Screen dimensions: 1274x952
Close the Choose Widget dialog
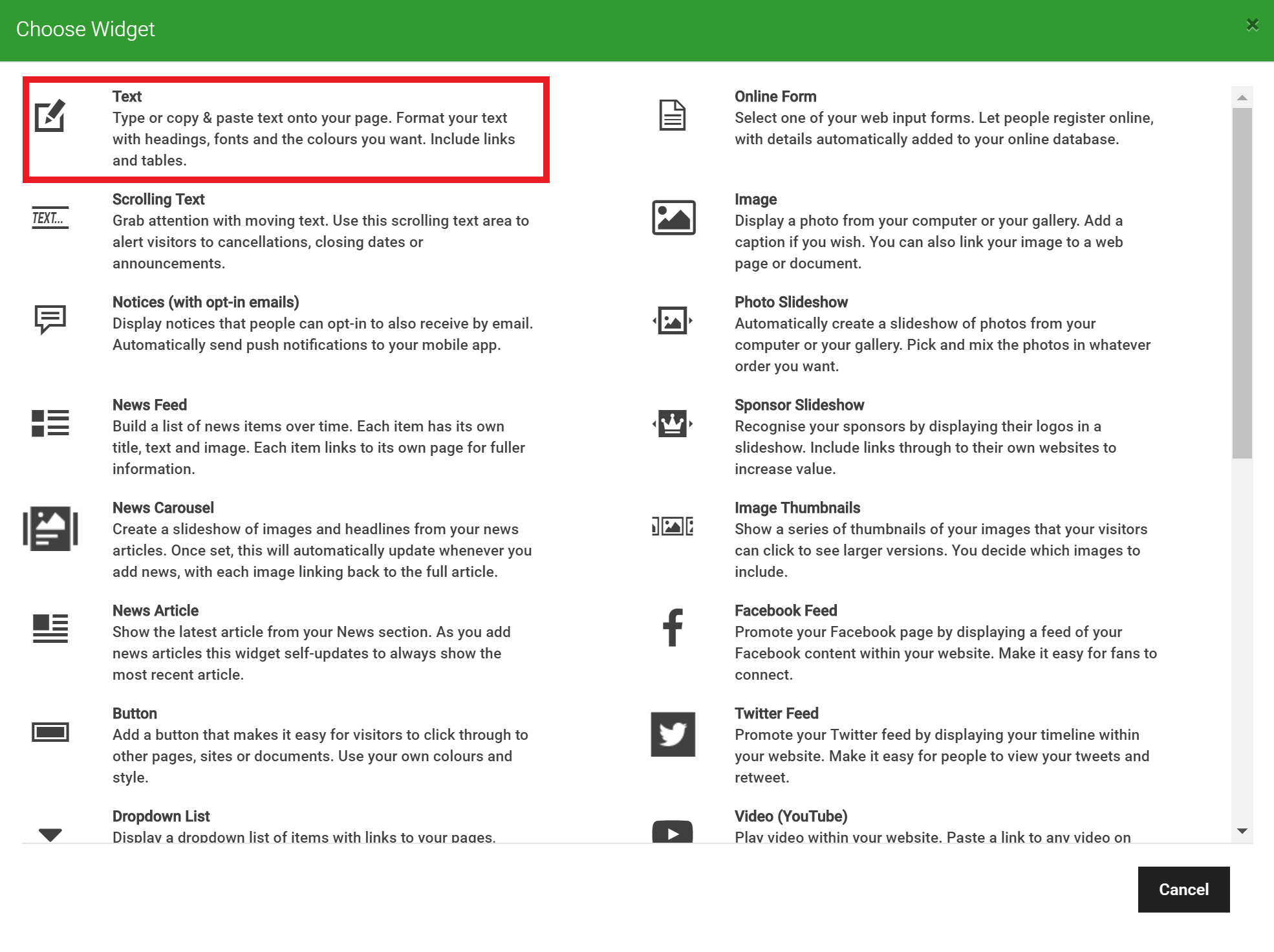click(x=1253, y=25)
